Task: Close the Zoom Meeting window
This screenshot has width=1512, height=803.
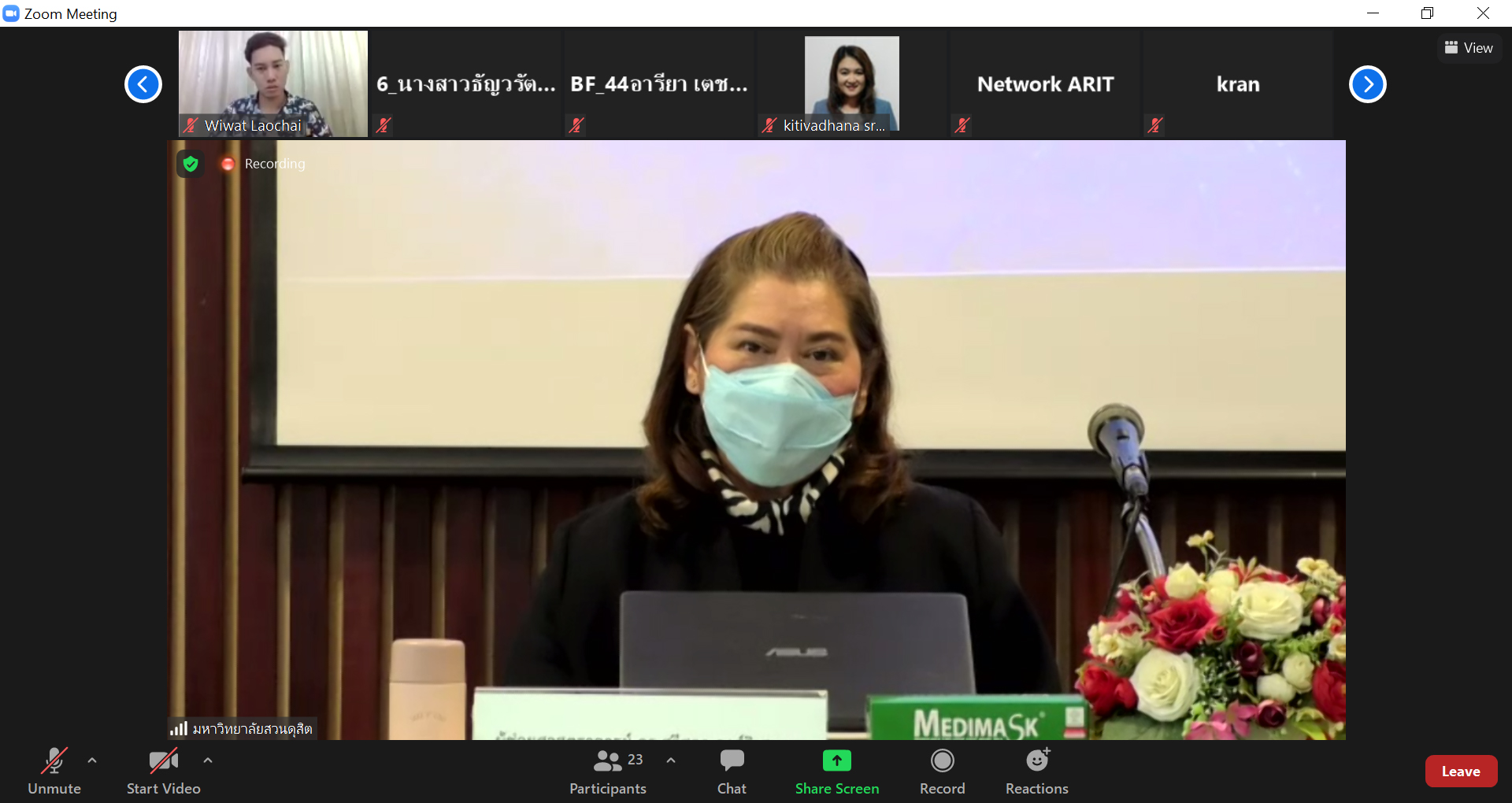Action: tap(1483, 13)
